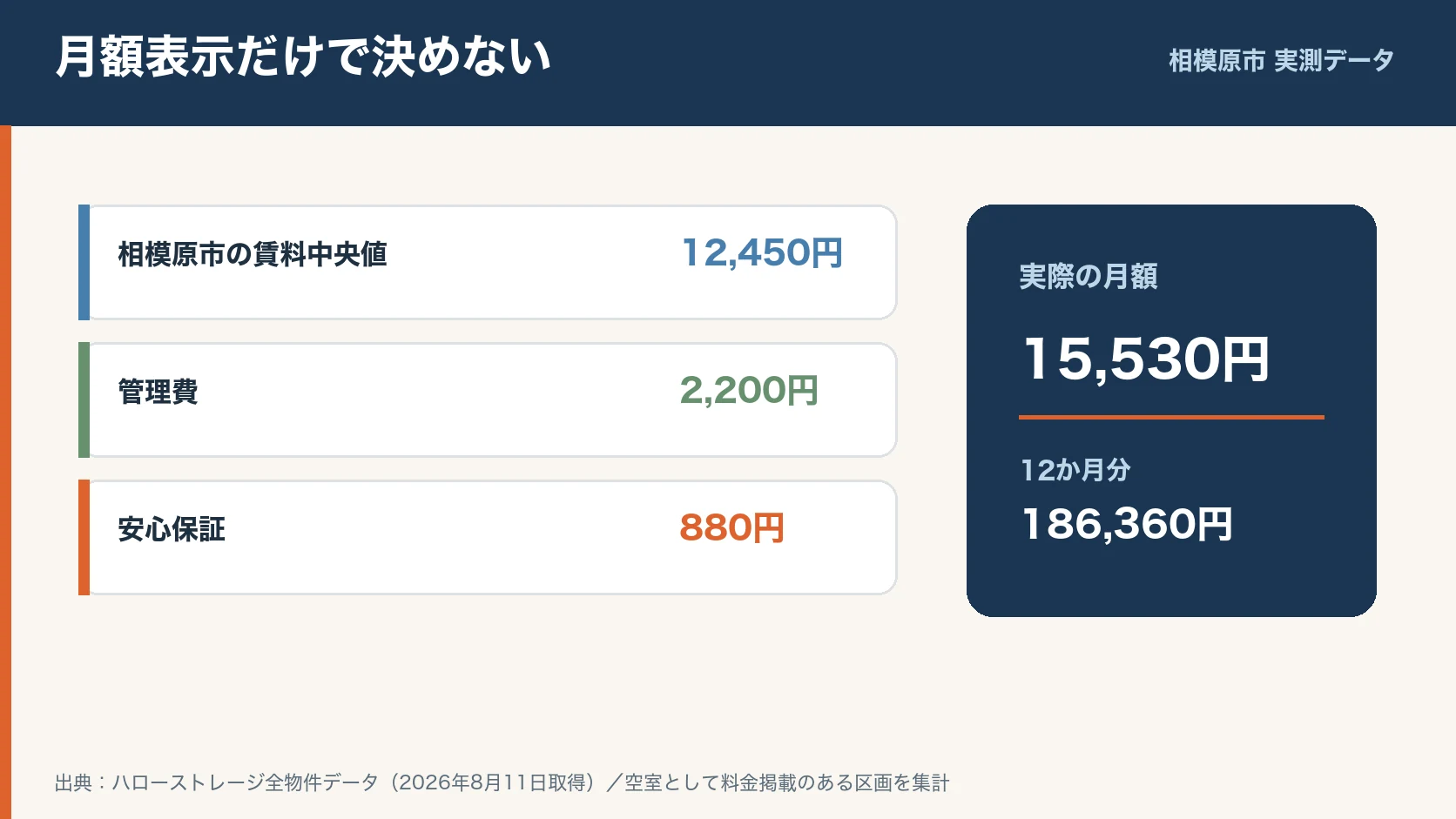This screenshot has height=819, width=1456.
Task: Click the orange vertical stripe at slide edge
Action: [5, 473]
